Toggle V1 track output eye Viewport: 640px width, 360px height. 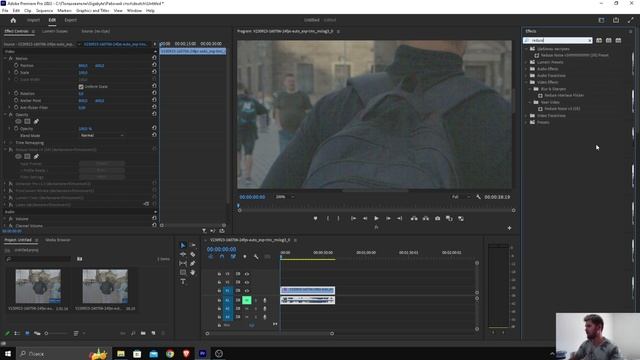click(247, 291)
